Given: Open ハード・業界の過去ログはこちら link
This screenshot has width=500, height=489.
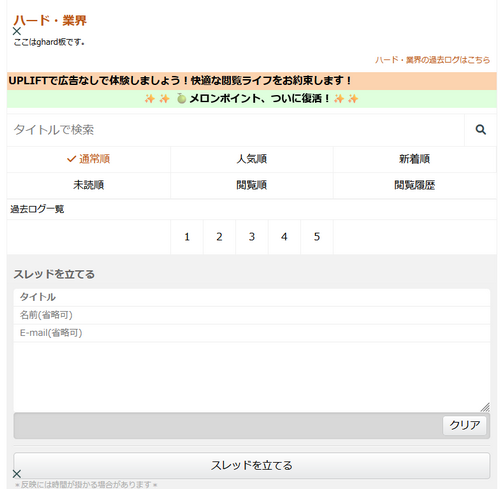Looking at the screenshot, I should click(x=432, y=60).
